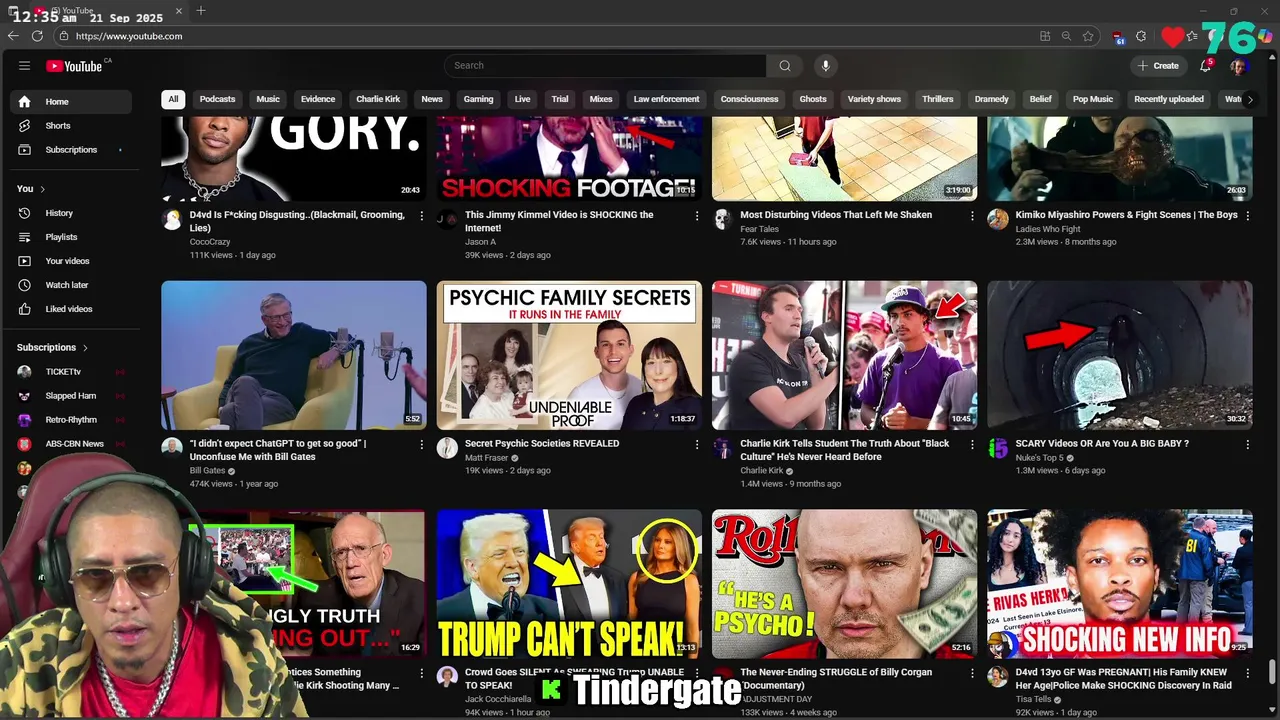Click the zoom-out icon in address bar

pyautogui.click(x=1066, y=36)
